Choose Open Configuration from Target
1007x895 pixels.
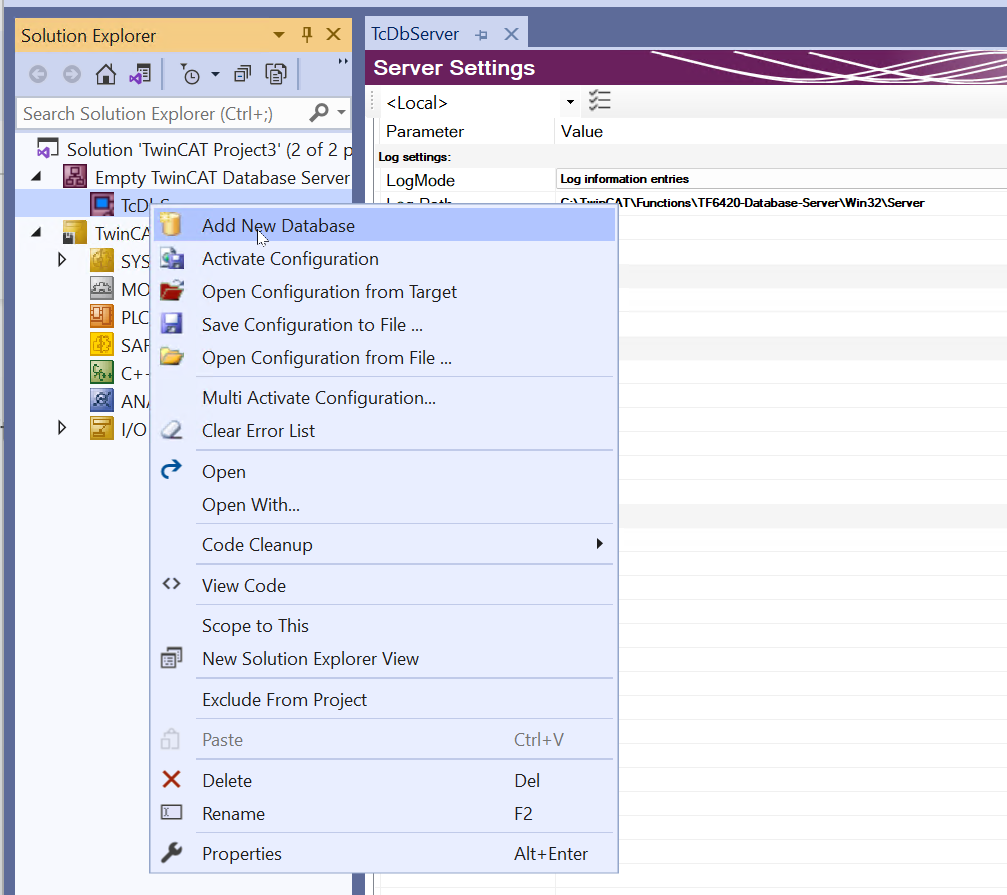point(384,292)
